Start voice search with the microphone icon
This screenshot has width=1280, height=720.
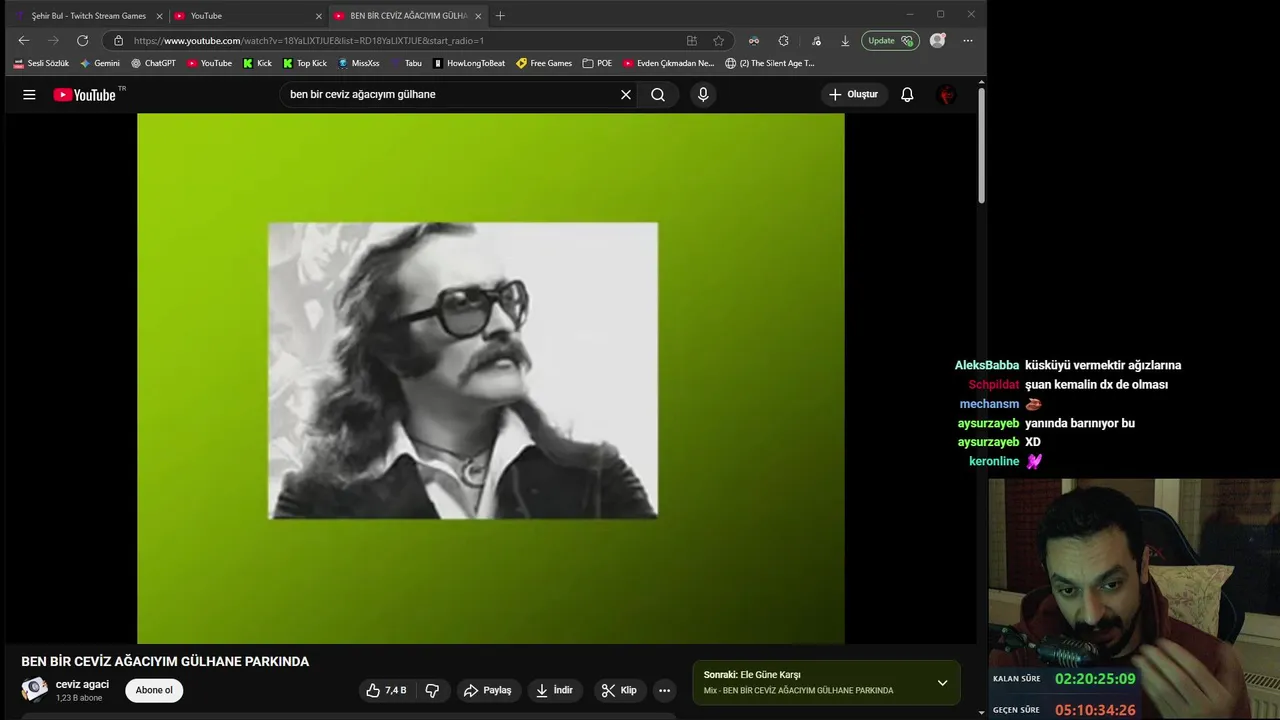703,95
